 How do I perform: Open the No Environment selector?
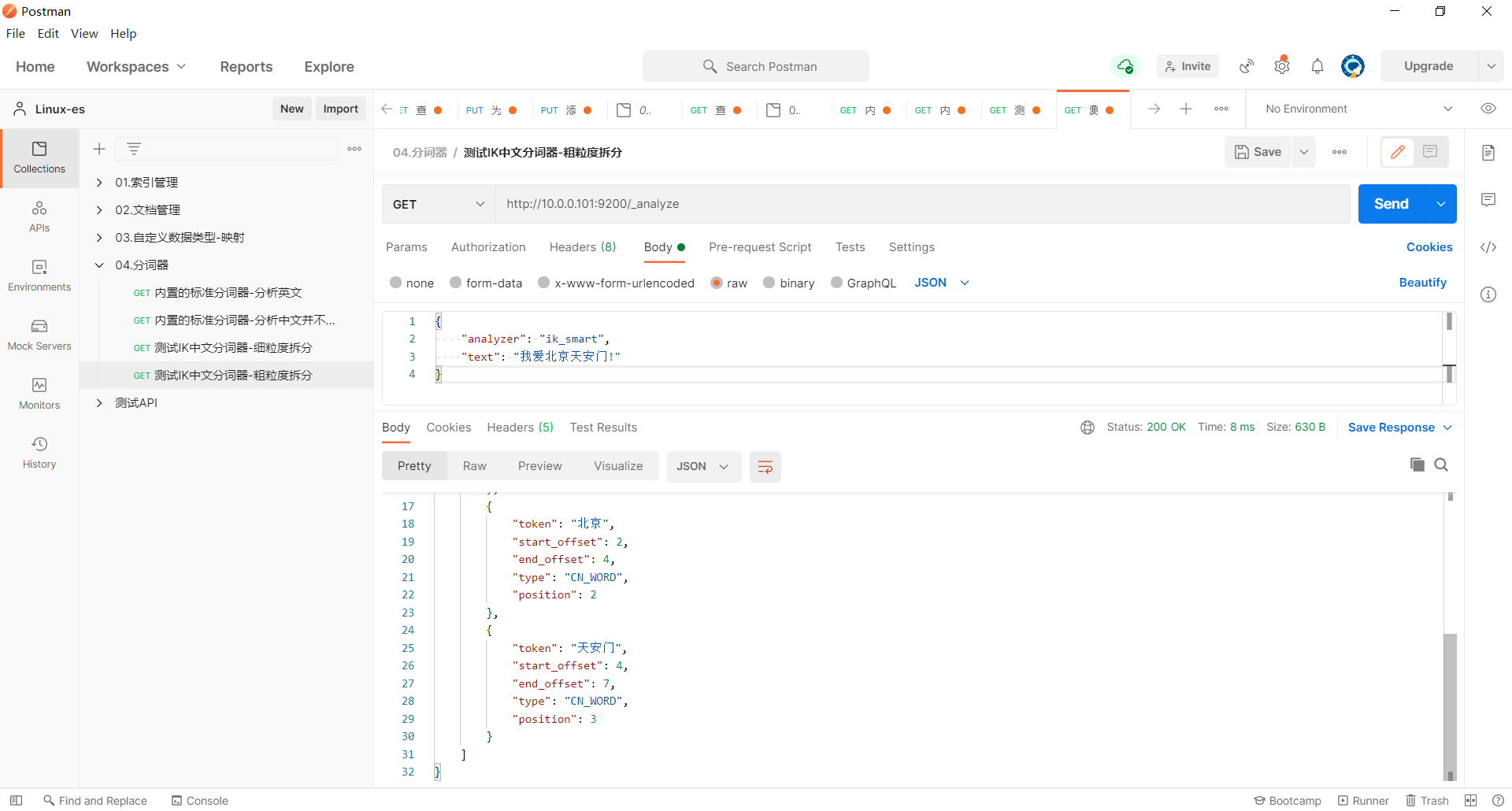(x=1359, y=109)
